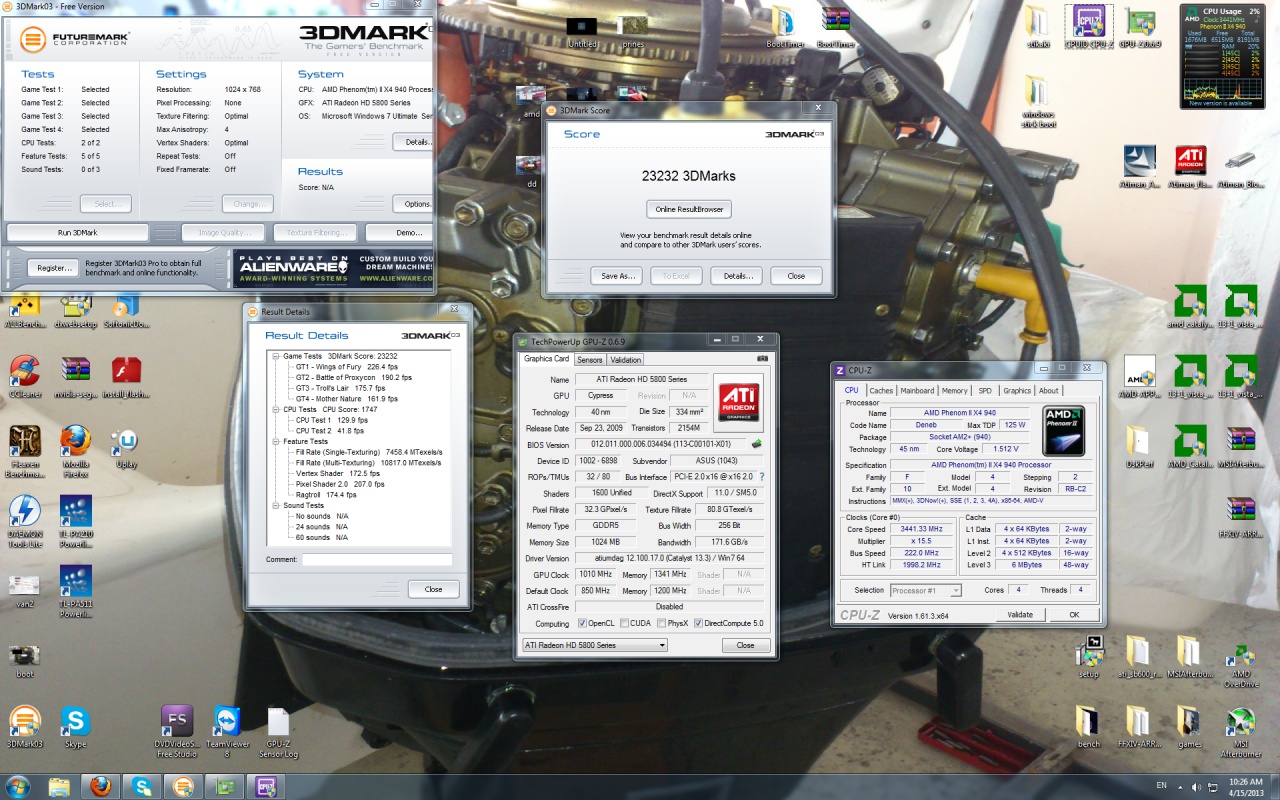This screenshot has height=800, width=1280.
Task: Switch to the Sensors tab in GPU-Z
Action: click(x=589, y=359)
